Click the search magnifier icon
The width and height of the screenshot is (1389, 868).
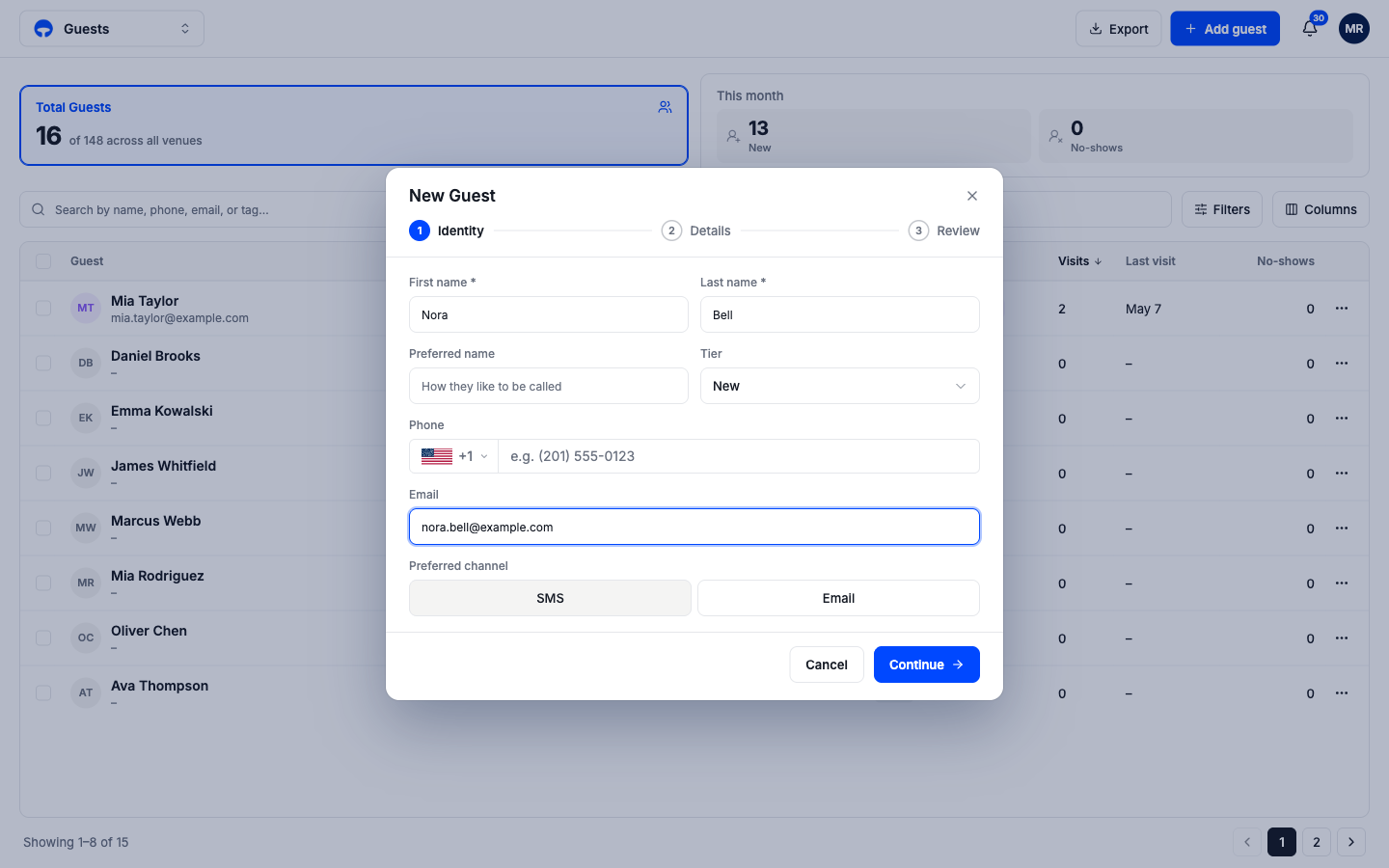pos(39,209)
